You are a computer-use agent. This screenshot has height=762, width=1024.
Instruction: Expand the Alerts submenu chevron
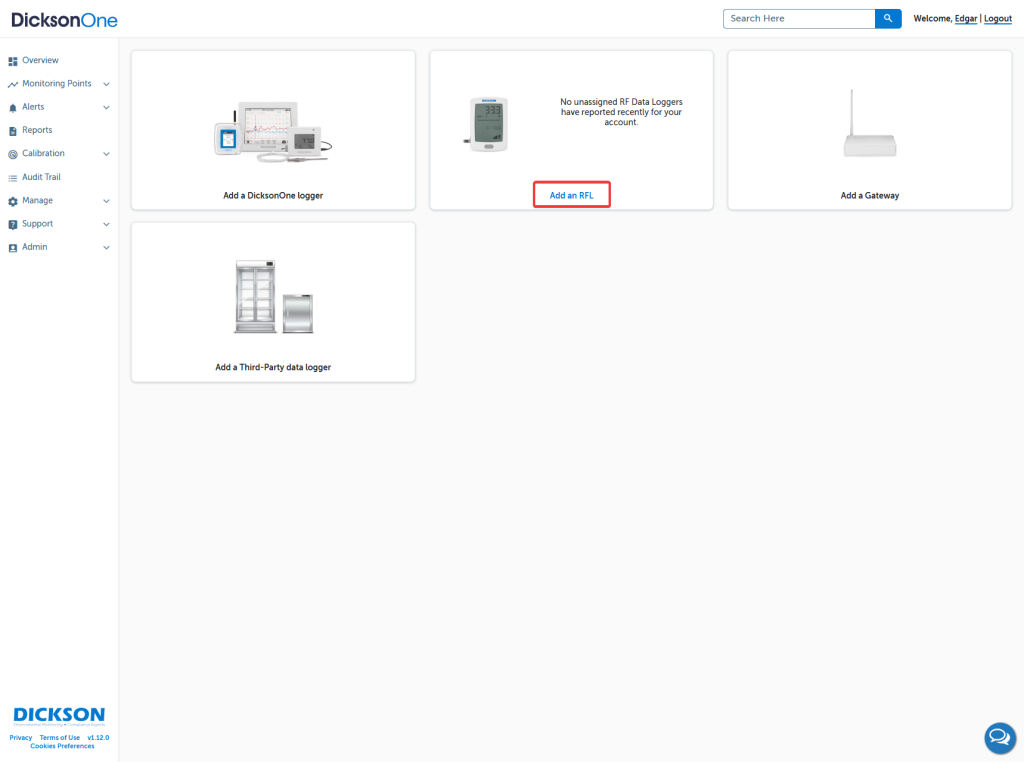106,107
